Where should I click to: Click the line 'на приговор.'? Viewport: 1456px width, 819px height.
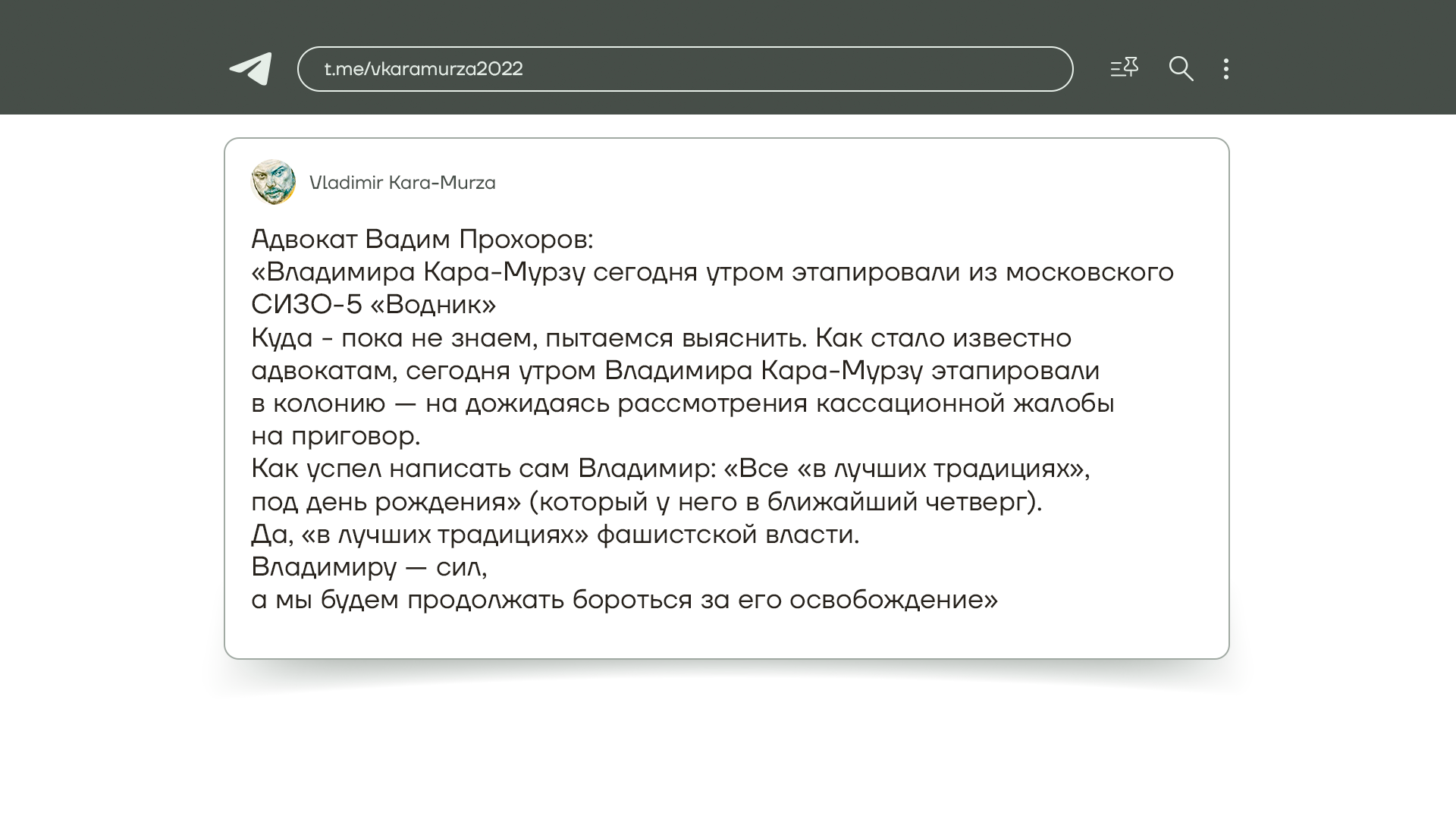tap(335, 436)
